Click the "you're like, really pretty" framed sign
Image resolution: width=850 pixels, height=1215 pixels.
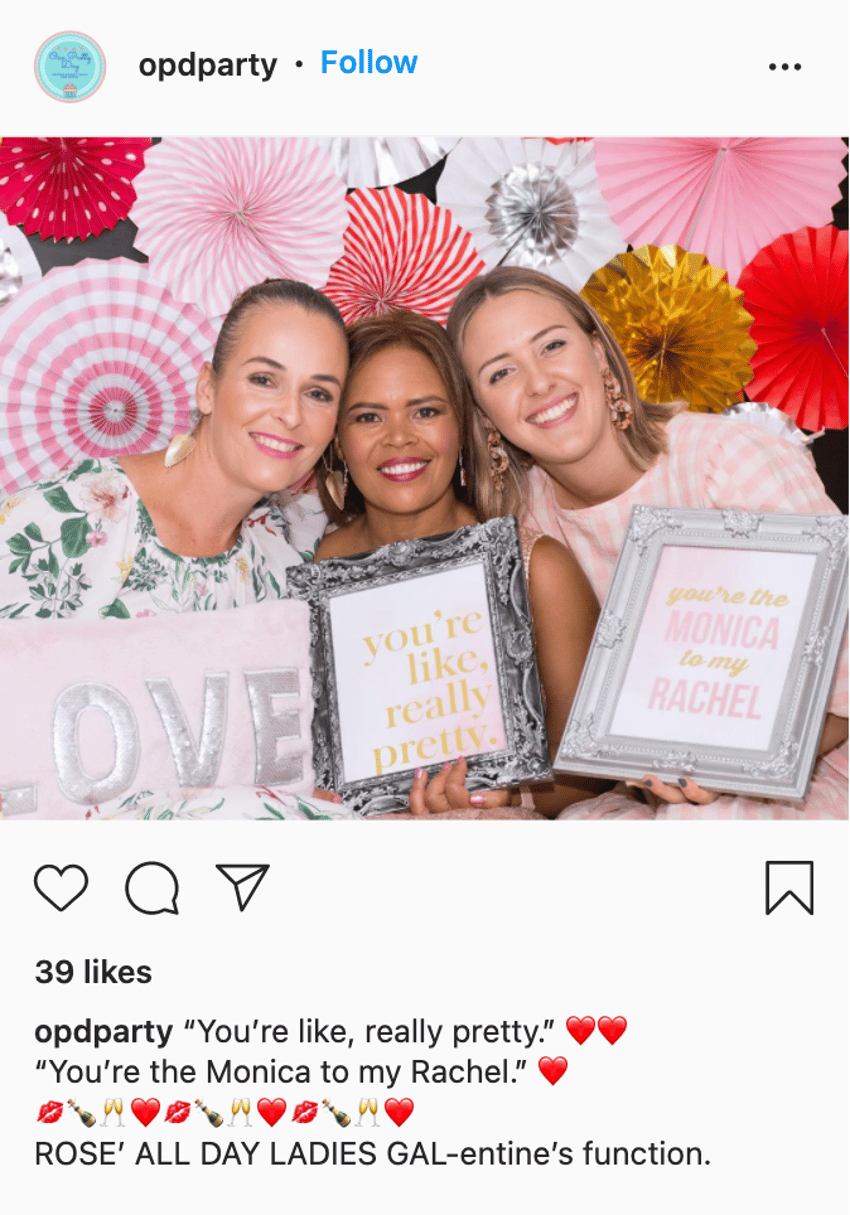(x=420, y=664)
